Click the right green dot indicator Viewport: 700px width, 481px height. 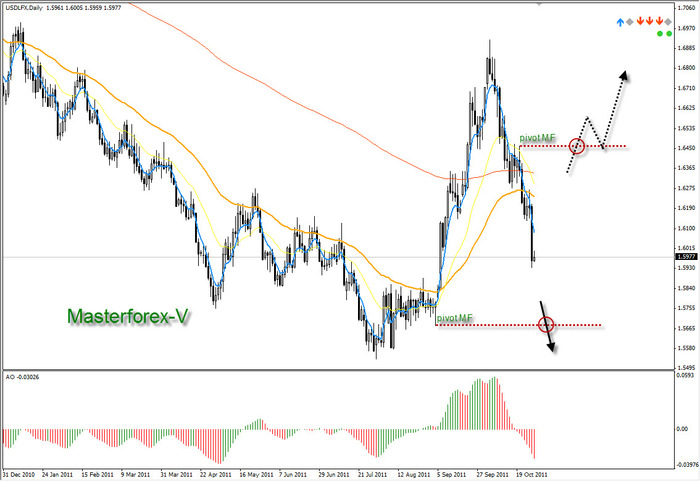(669, 33)
